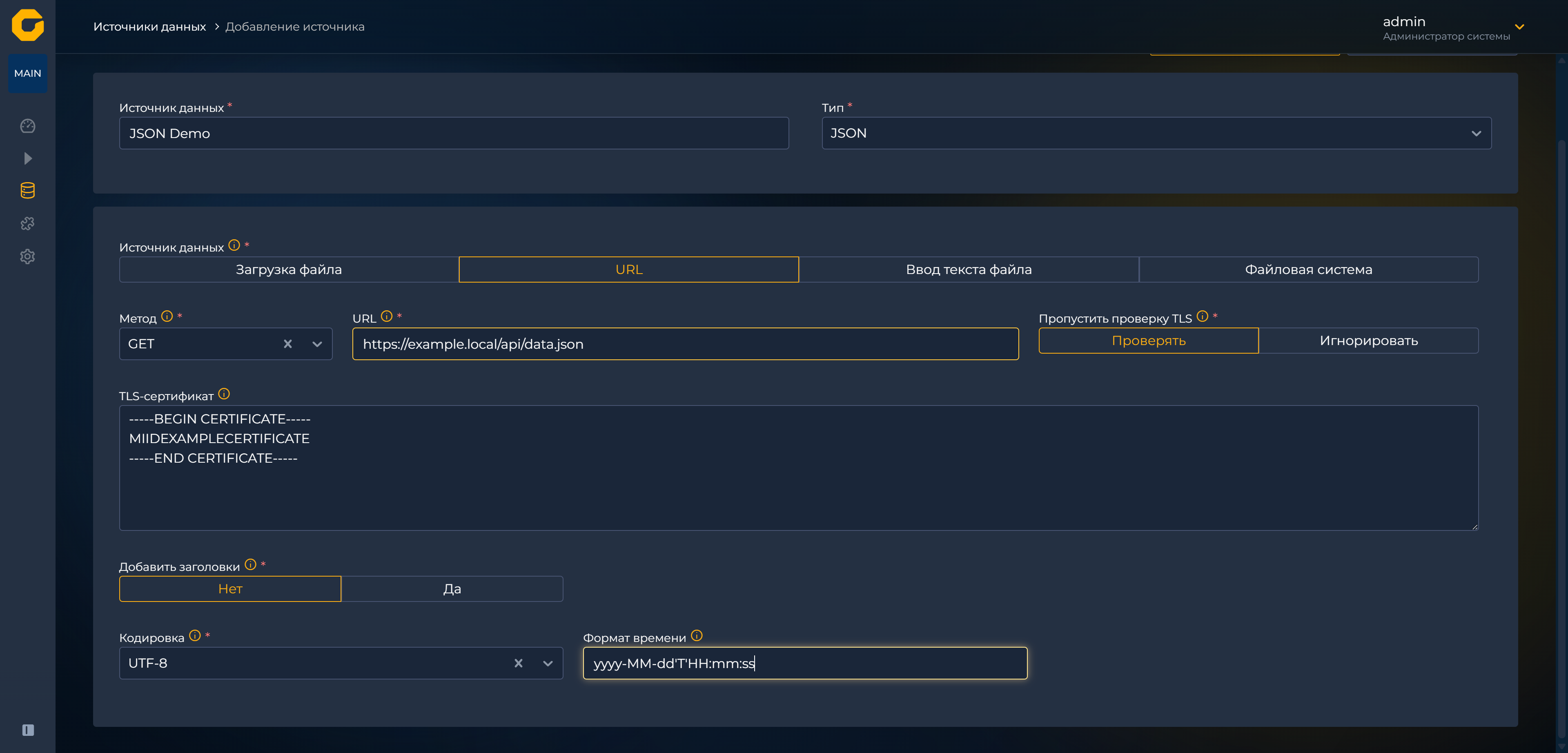Select the Загрузка файла source option
The image size is (1568, 753).
click(289, 269)
